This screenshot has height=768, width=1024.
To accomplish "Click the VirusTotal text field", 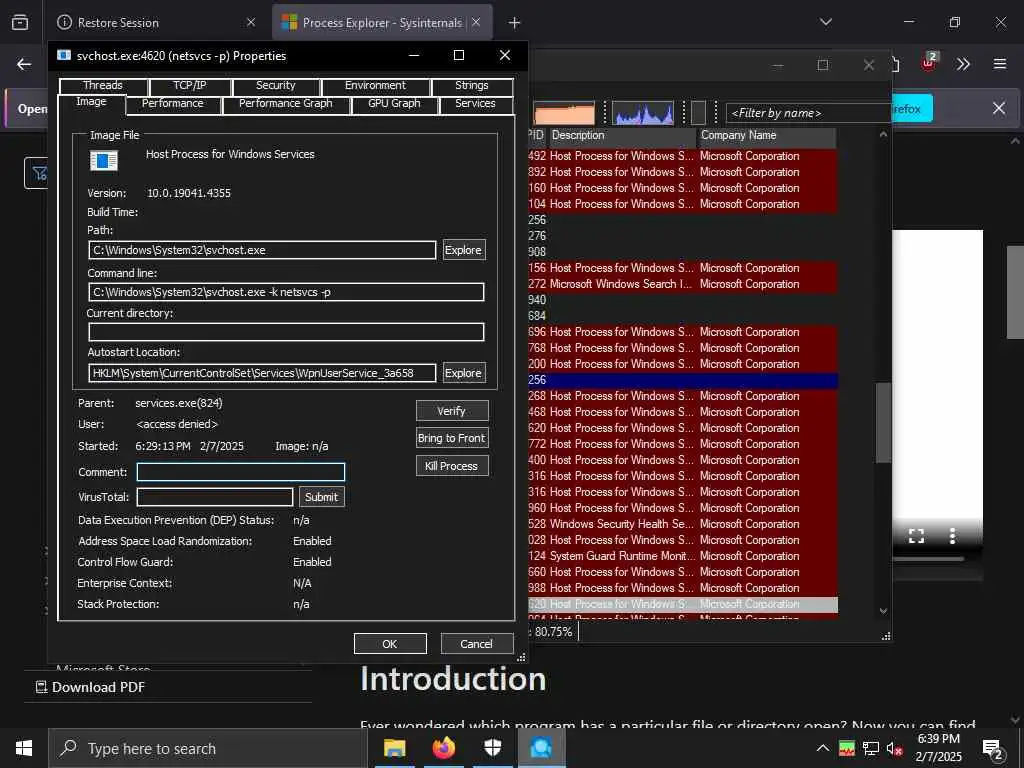I will [215, 497].
